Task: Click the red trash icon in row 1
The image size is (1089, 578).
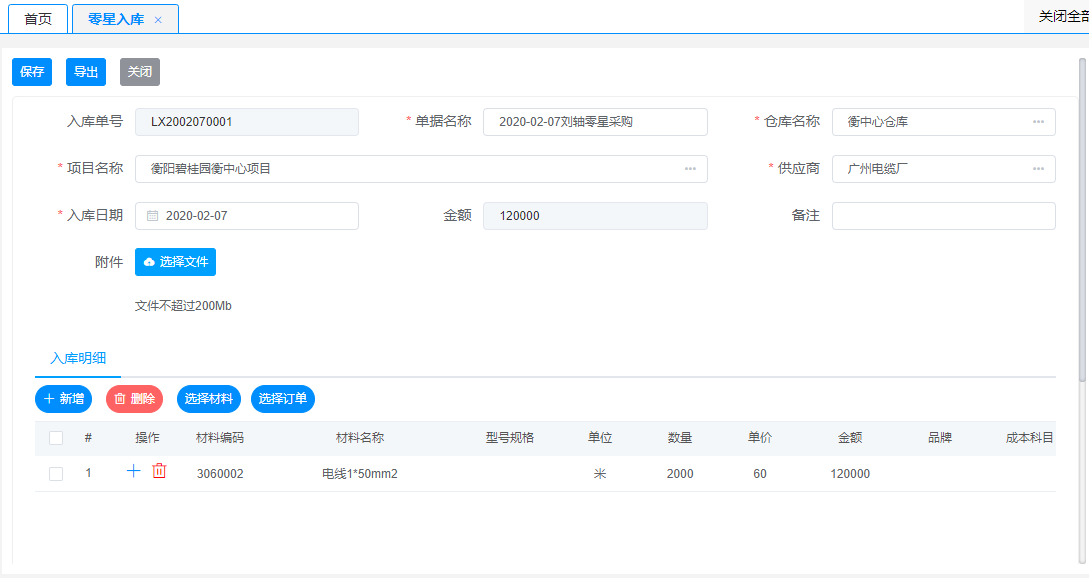Action: (x=159, y=471)
